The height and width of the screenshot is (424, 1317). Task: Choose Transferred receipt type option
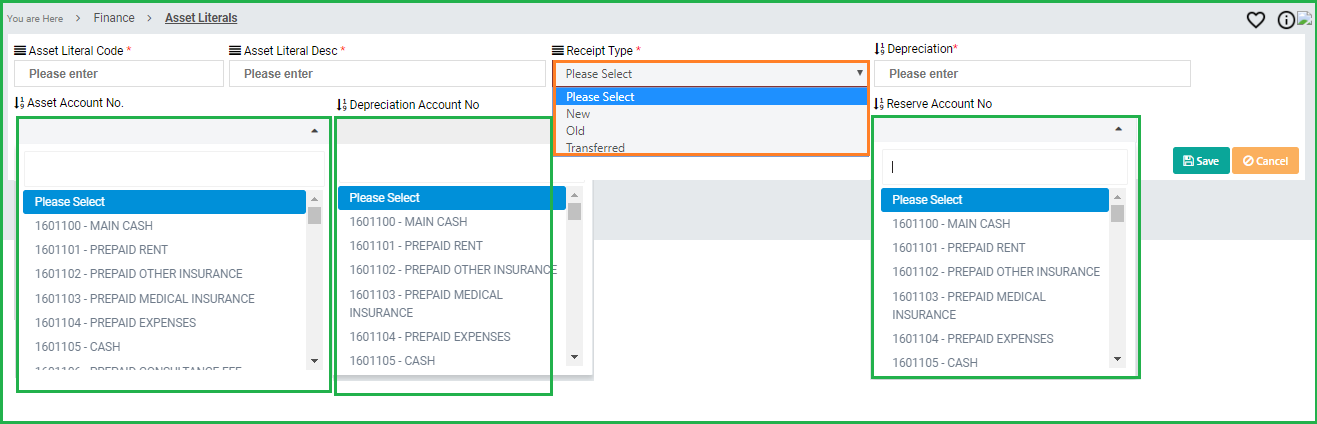point(595,148)
